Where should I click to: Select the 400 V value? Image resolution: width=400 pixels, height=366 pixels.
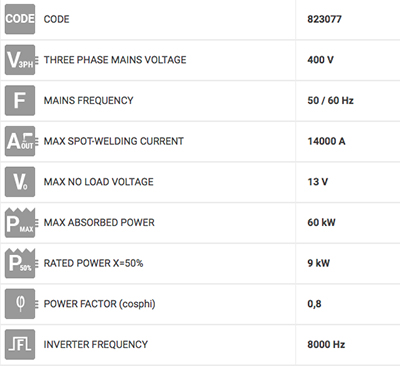[x=320, y=60]
